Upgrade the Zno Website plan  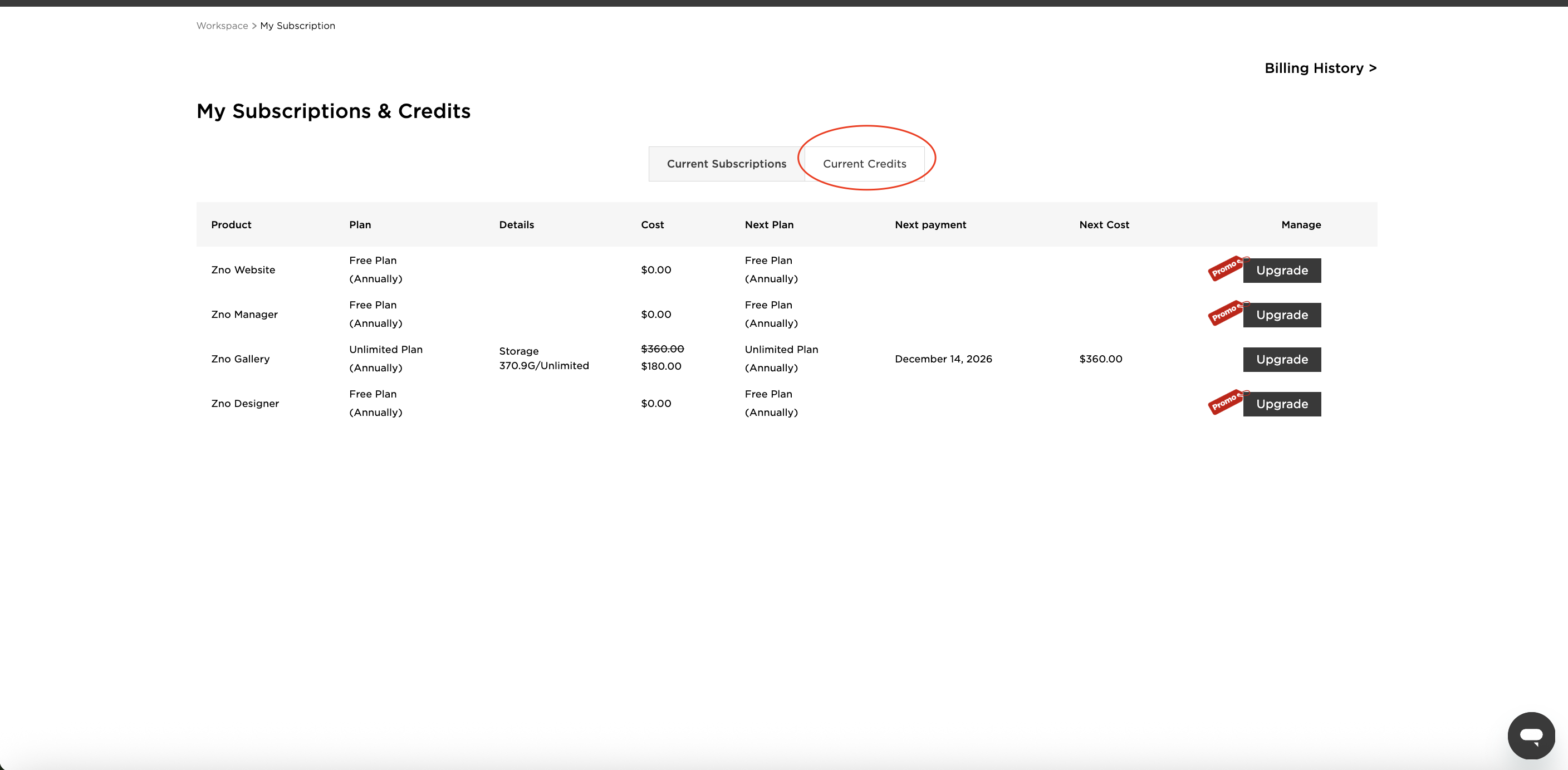click(x=1282, y=270)
